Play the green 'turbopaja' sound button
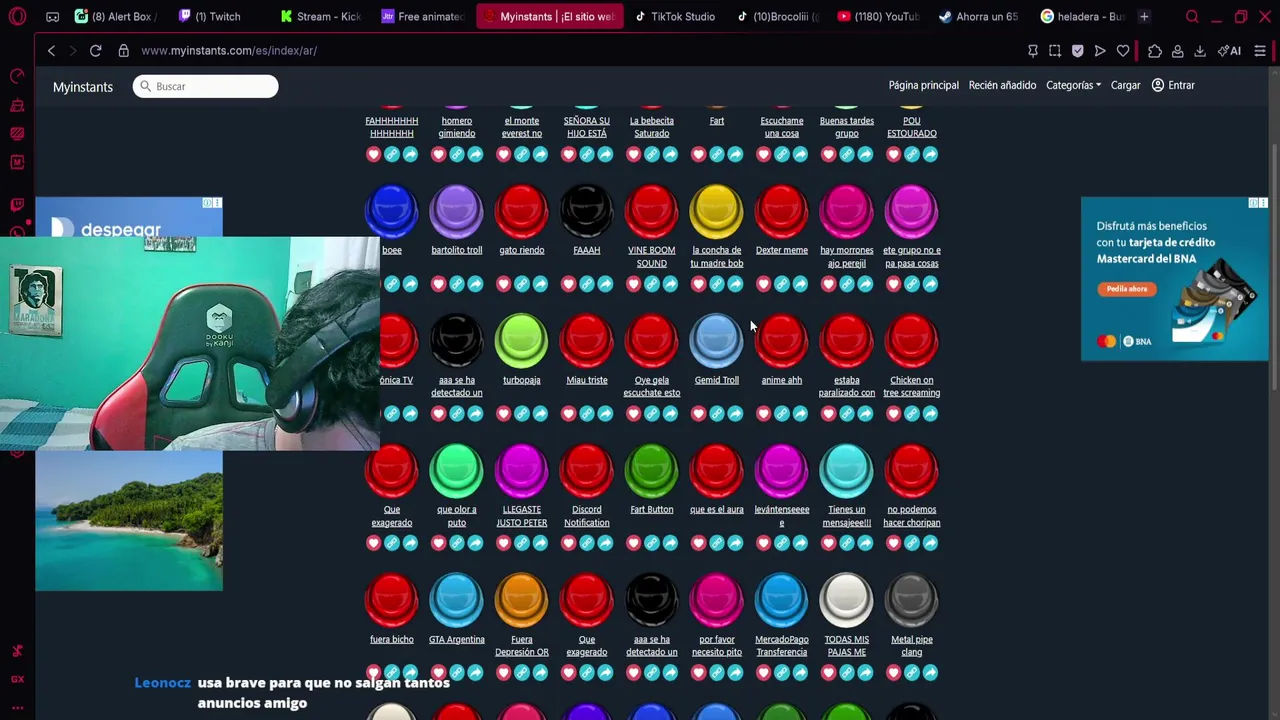Image resolution: width=1280 pixels, height=720 pixels. coord(521,341)
